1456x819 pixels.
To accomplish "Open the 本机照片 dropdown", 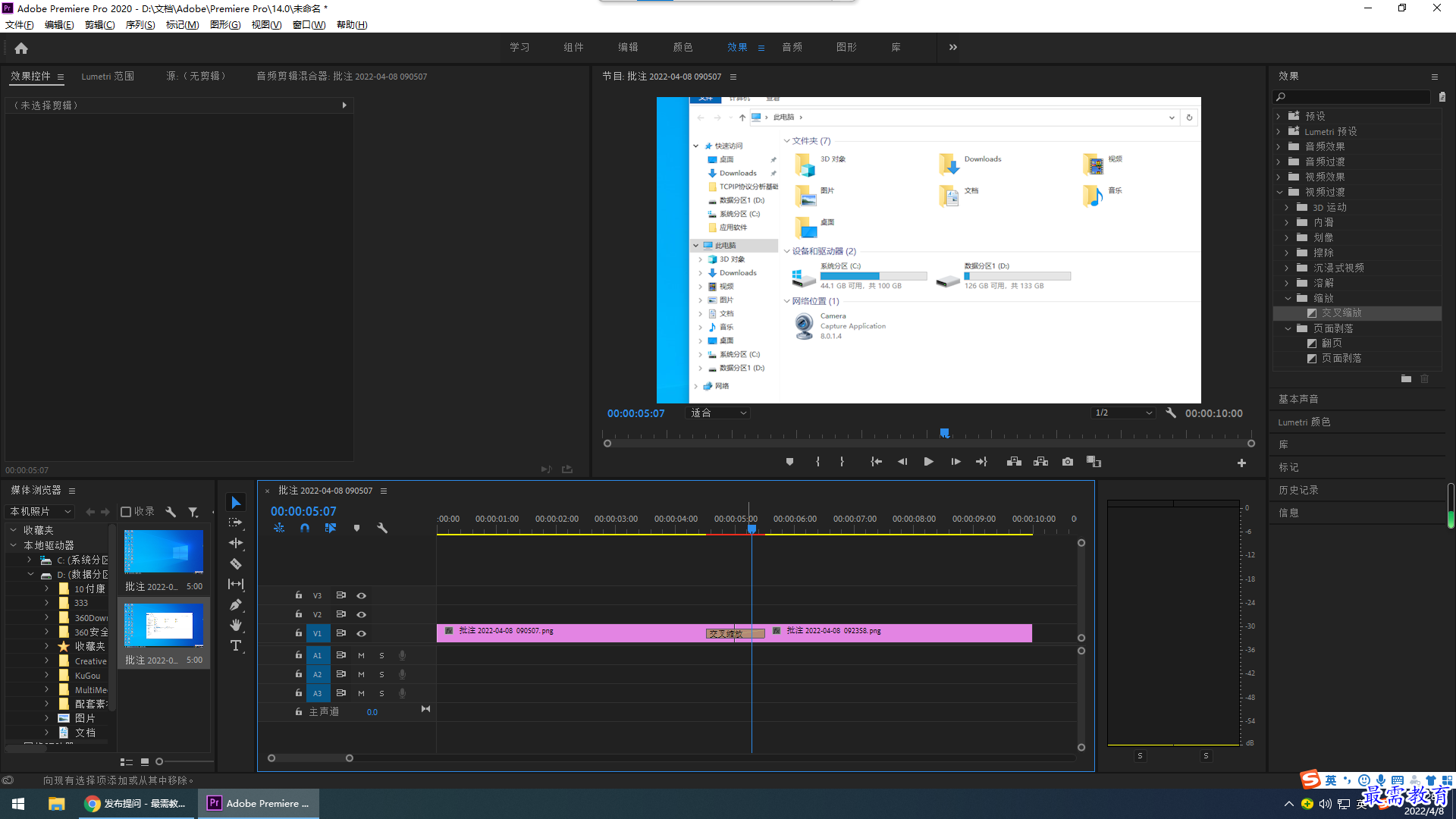I will pyautogui.click(x=41, y=512).
